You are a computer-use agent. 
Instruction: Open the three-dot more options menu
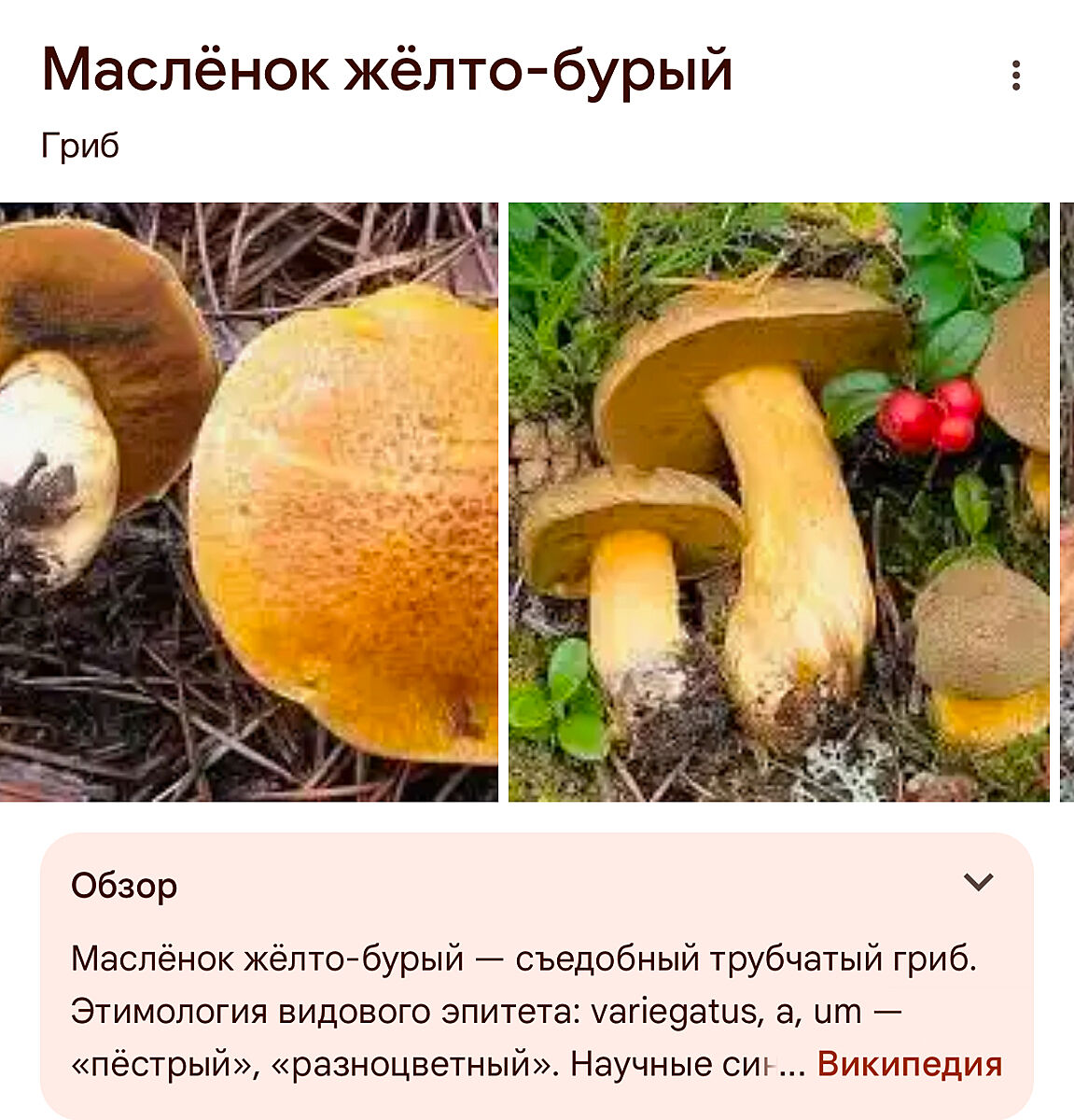coord(1016,76)
